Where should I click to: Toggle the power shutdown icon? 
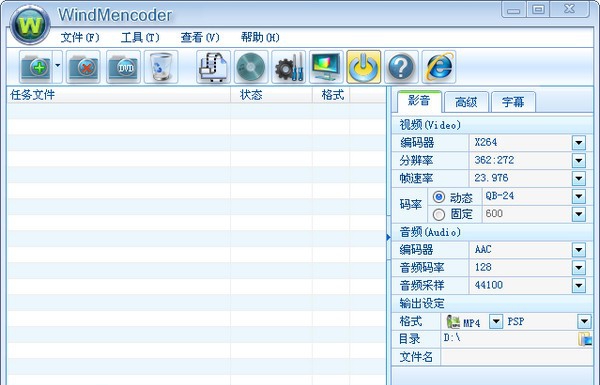pos(364,67)
